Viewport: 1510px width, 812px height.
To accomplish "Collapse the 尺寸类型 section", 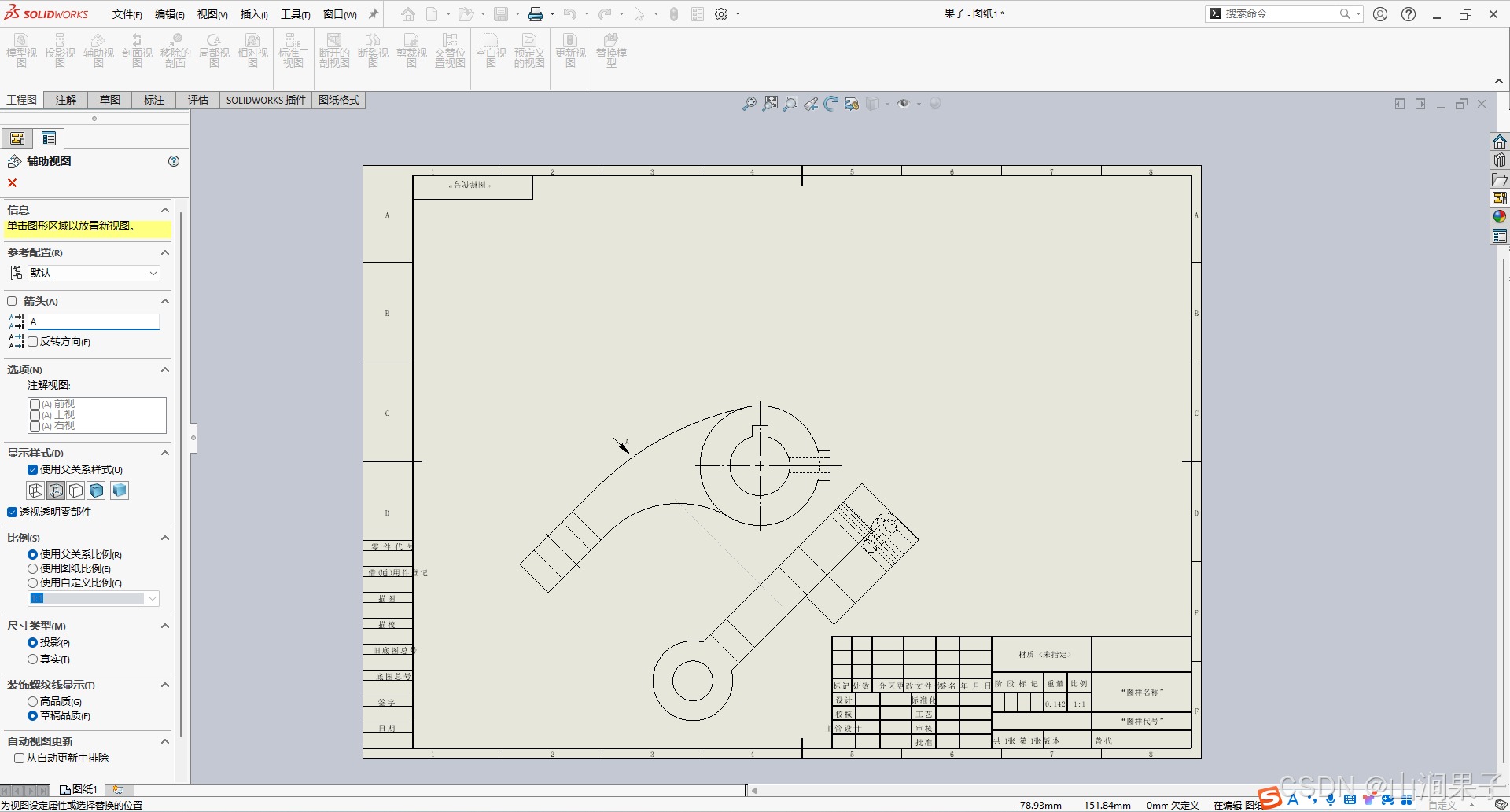I will click(165, 626).
